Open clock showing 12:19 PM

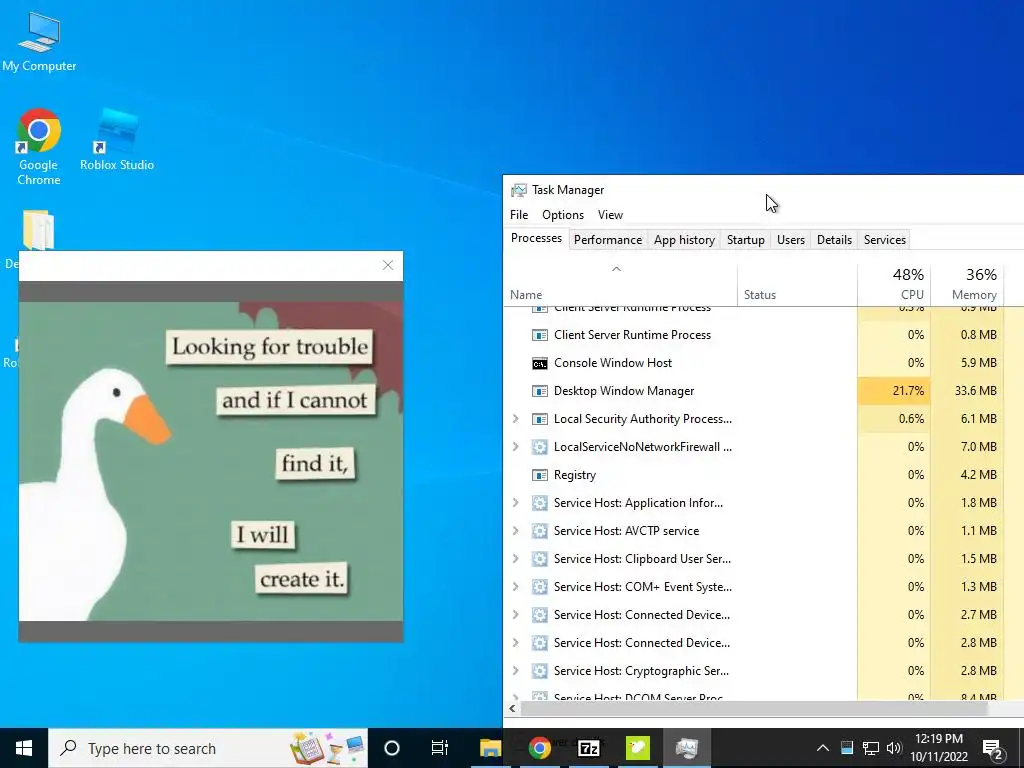[938, 748]
